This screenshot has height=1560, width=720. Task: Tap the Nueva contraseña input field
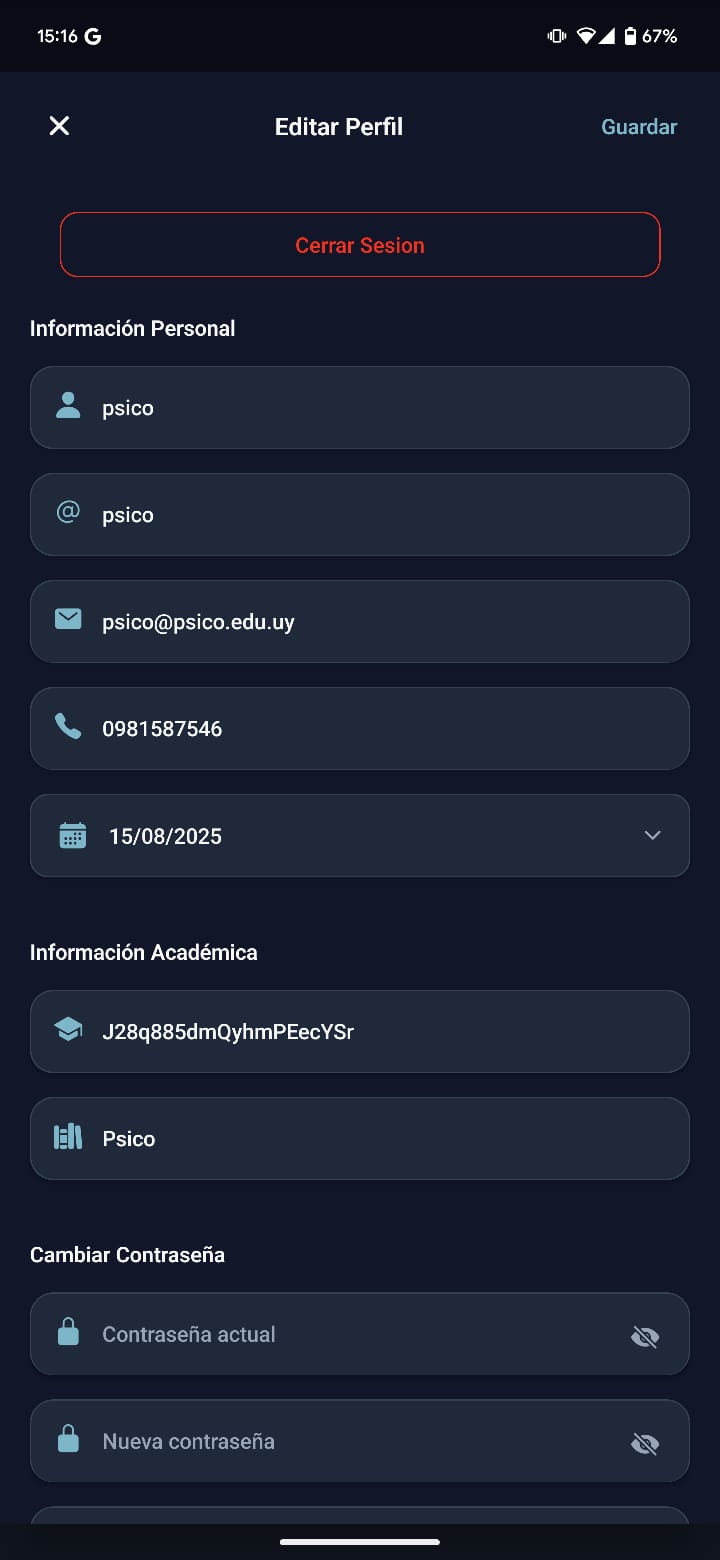click(x=350, y=1442)
